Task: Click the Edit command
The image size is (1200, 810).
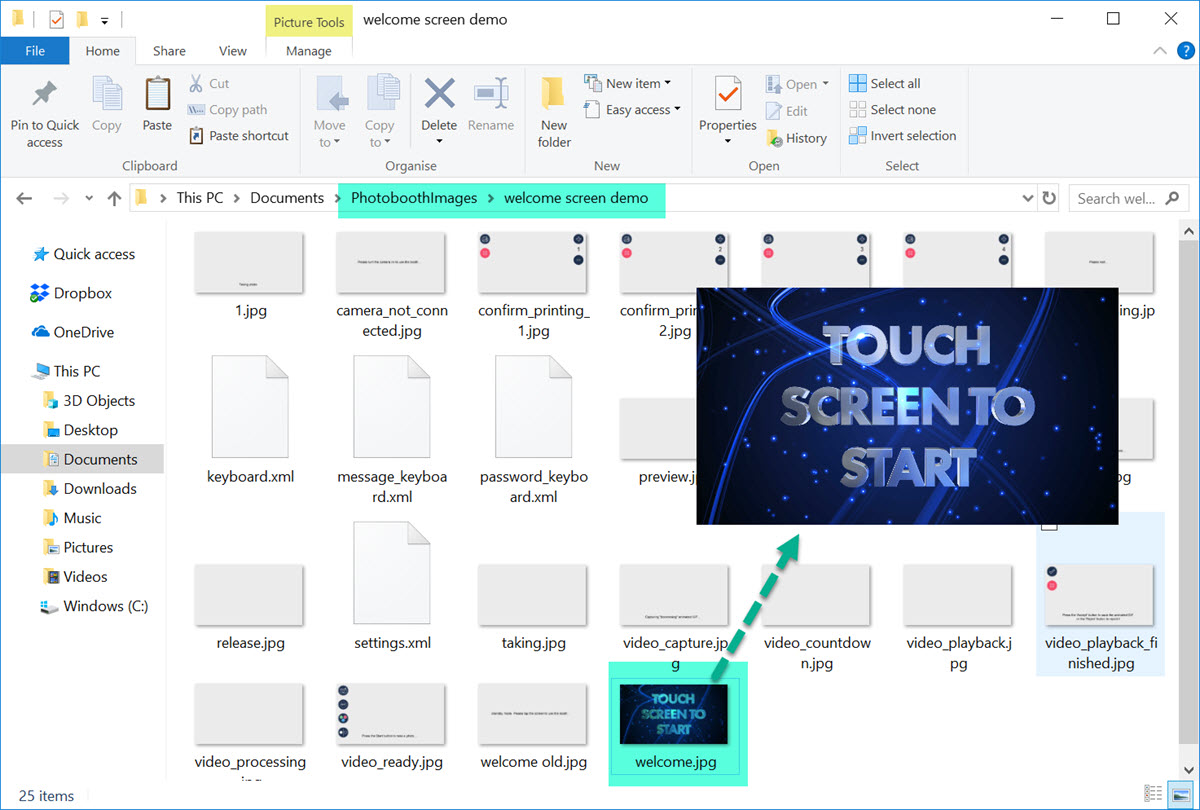Action: [787, 111]
